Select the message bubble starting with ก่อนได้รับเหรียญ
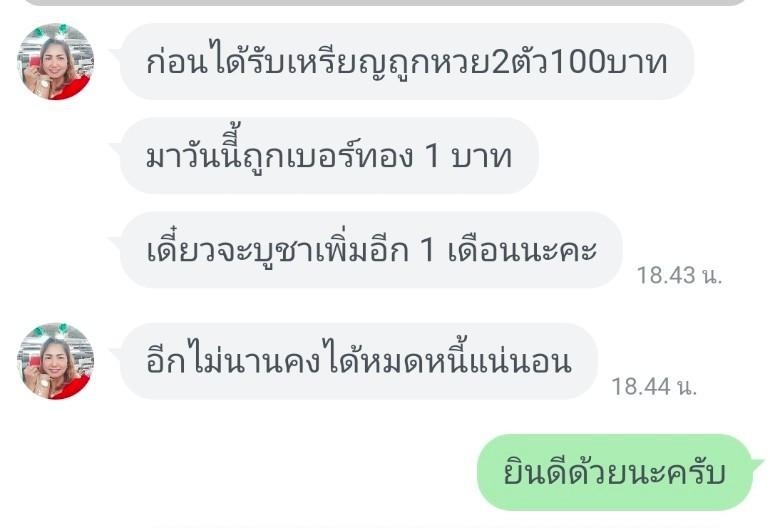The image size is (770, 528). click(x=407, y=61)
